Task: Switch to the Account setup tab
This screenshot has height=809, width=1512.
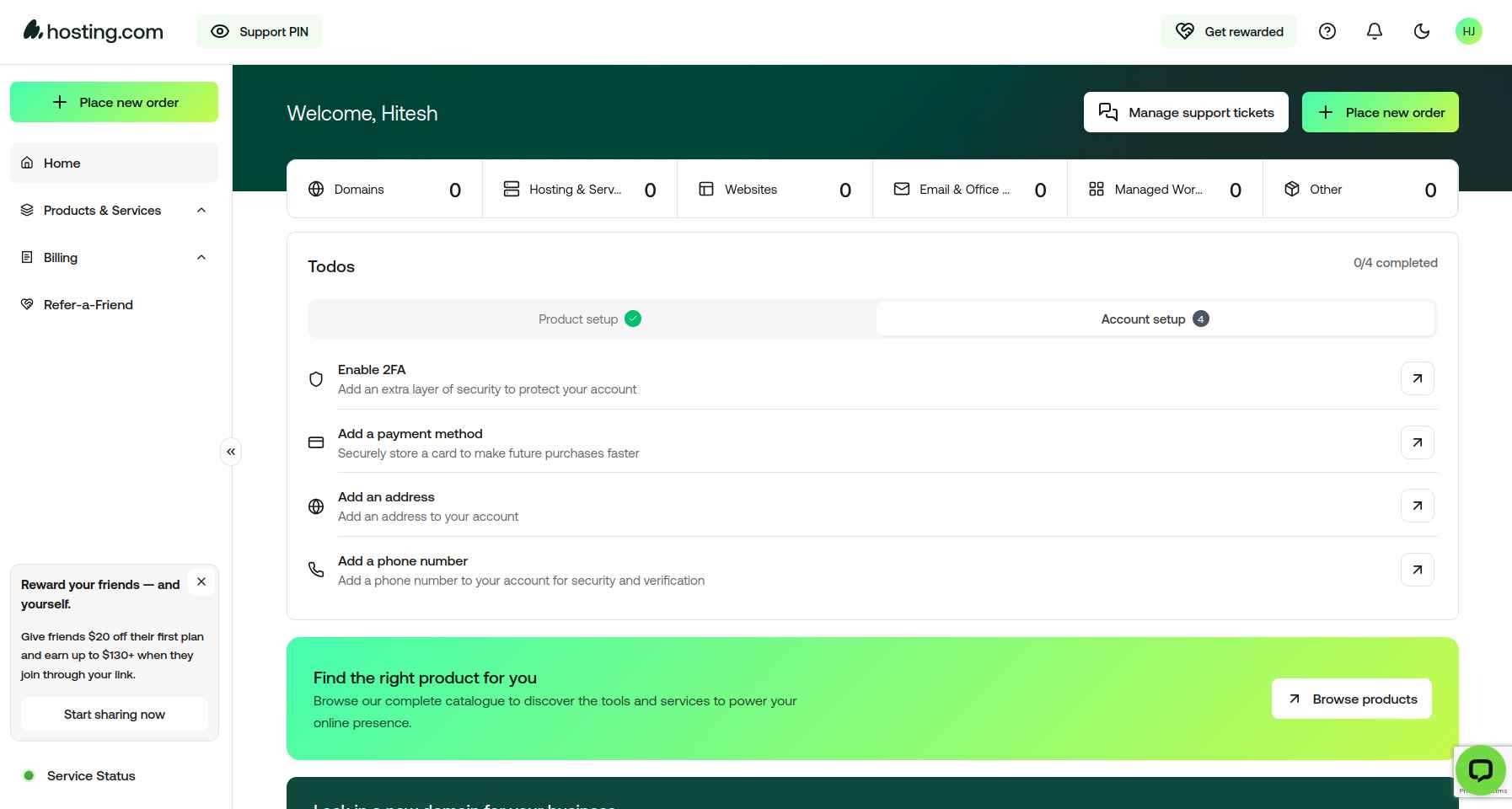Action: pyautogui.click(x=1155, y=319)
